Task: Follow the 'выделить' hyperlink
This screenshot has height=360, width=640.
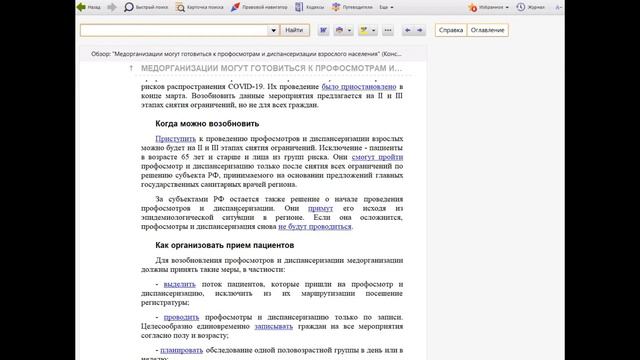Action: click(x=180, y=284)
